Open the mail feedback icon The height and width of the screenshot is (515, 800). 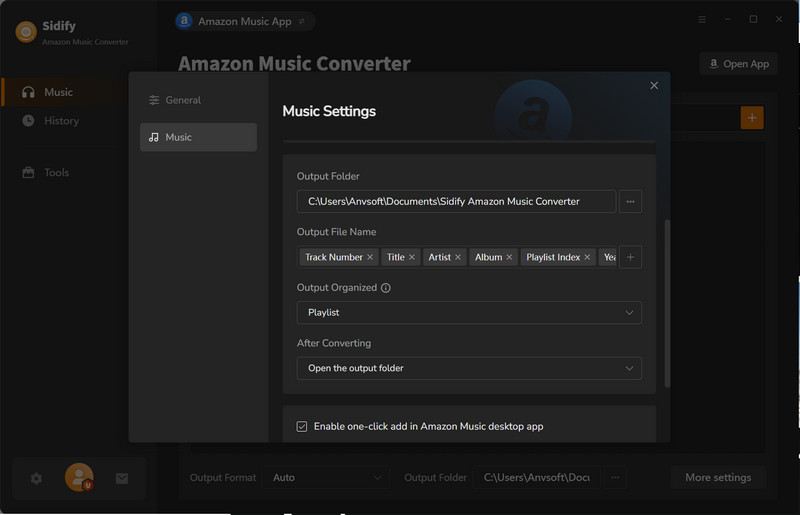pos(122,478)
